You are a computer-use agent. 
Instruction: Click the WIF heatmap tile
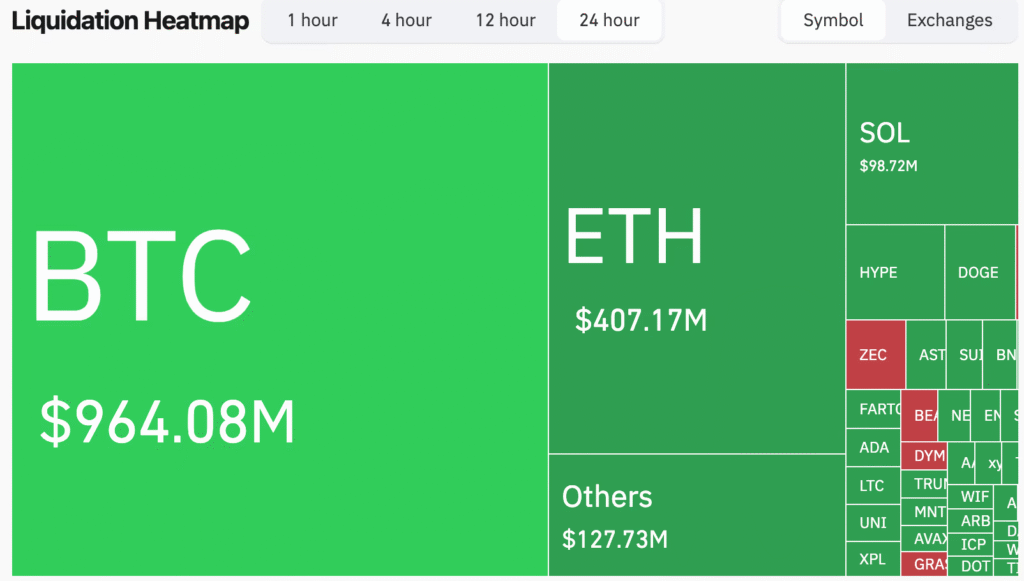[974, 496]
